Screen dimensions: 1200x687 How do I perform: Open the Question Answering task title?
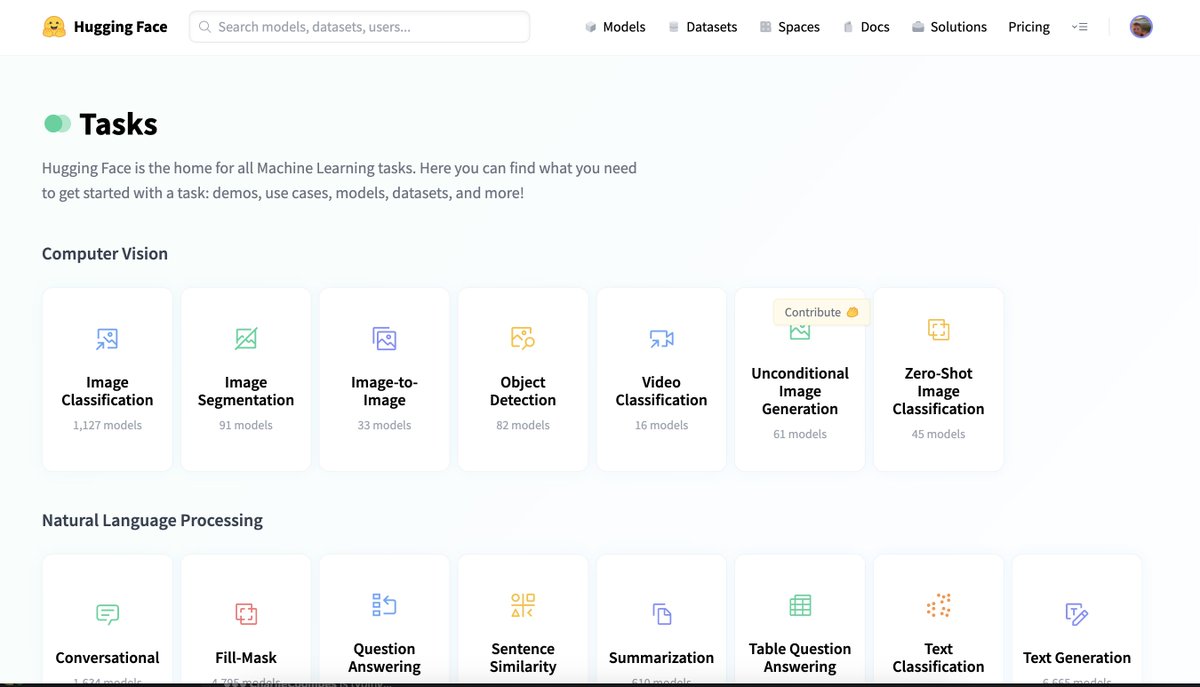(384, 658)
